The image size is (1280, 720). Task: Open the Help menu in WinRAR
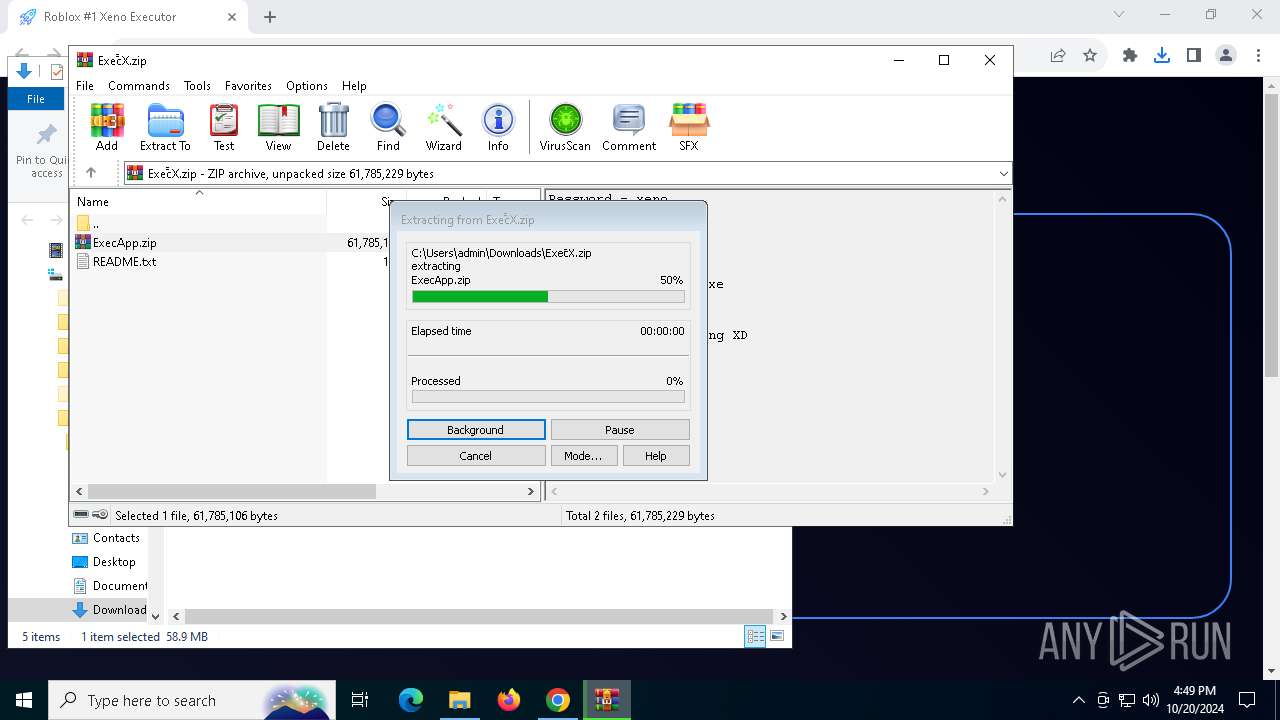coord(354,86)
